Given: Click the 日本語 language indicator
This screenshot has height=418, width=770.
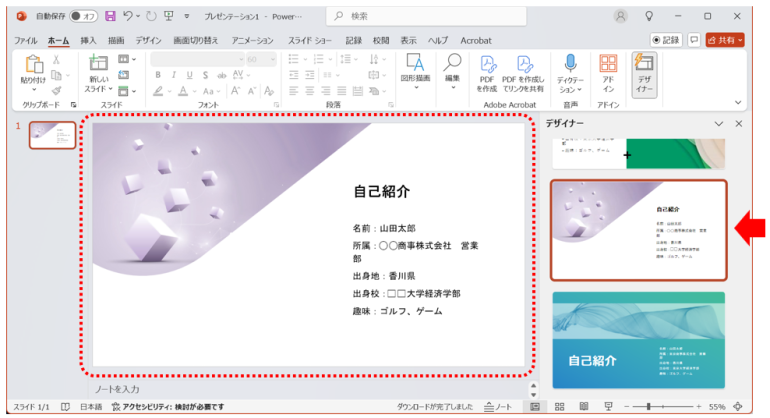Looking at the screenshot, I should 91,406.
